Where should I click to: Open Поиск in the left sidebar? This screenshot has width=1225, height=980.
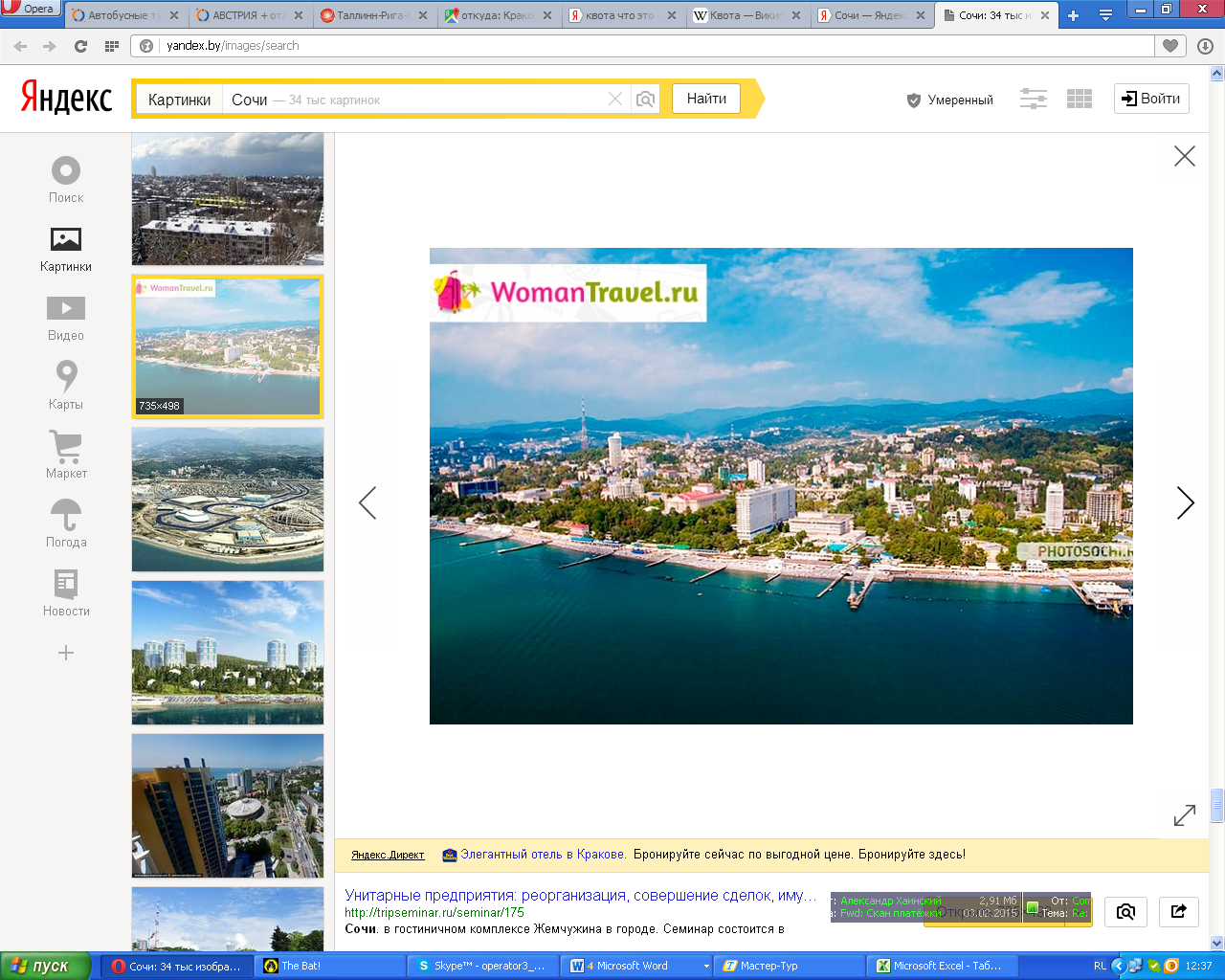(x=66, y=180)
